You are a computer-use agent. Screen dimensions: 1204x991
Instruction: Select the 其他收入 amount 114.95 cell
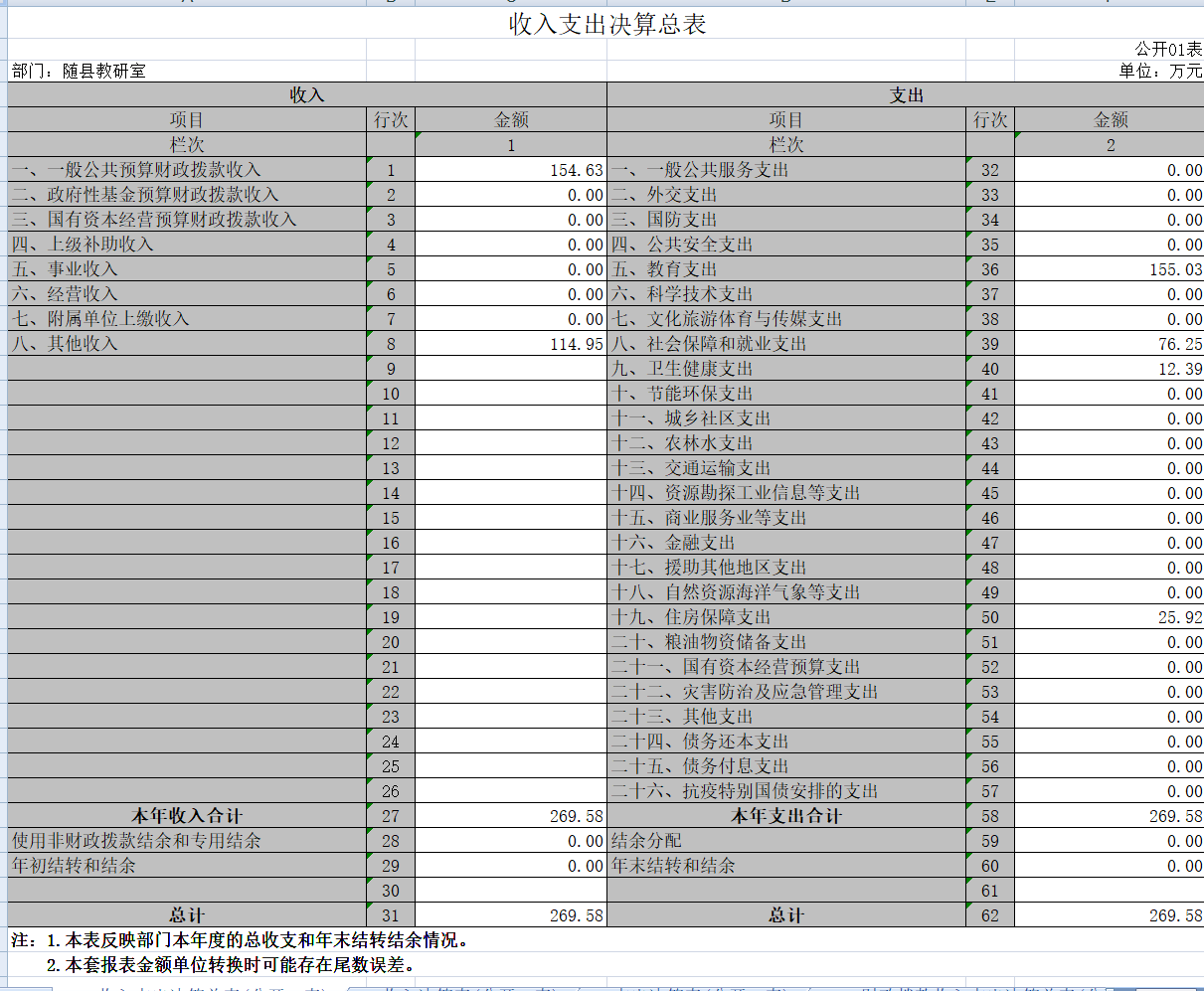pyautogui.click(x=511, y=344)
